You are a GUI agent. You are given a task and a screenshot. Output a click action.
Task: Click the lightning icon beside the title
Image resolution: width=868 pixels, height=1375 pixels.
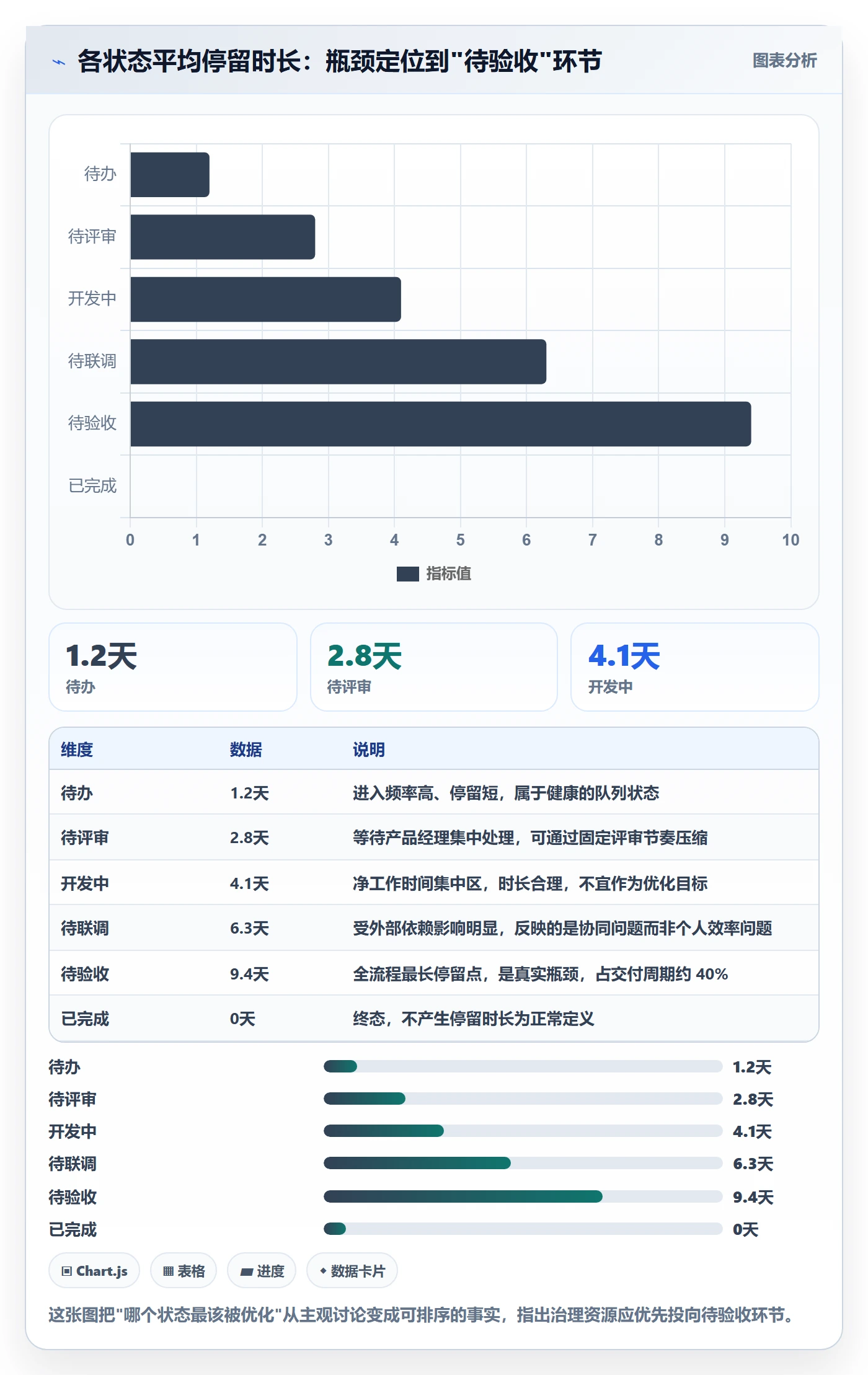(59, 62)
